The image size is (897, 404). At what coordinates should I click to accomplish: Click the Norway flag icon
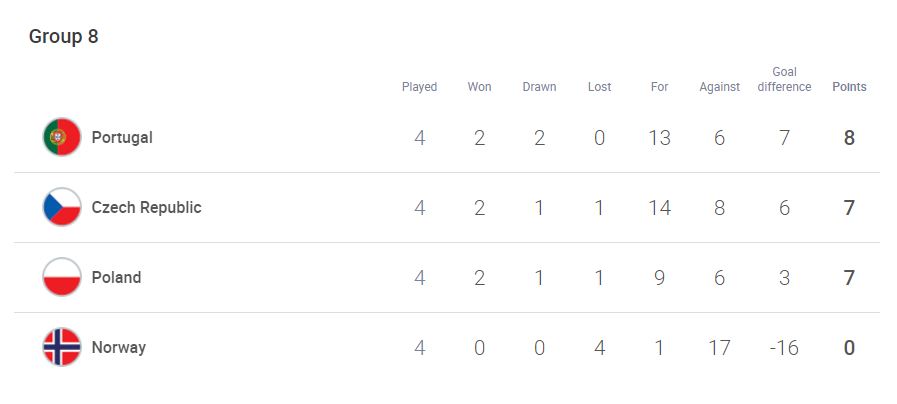[62, 347]
